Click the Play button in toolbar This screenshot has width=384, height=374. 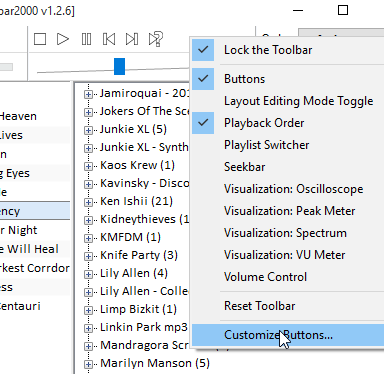tap(62, 39)
